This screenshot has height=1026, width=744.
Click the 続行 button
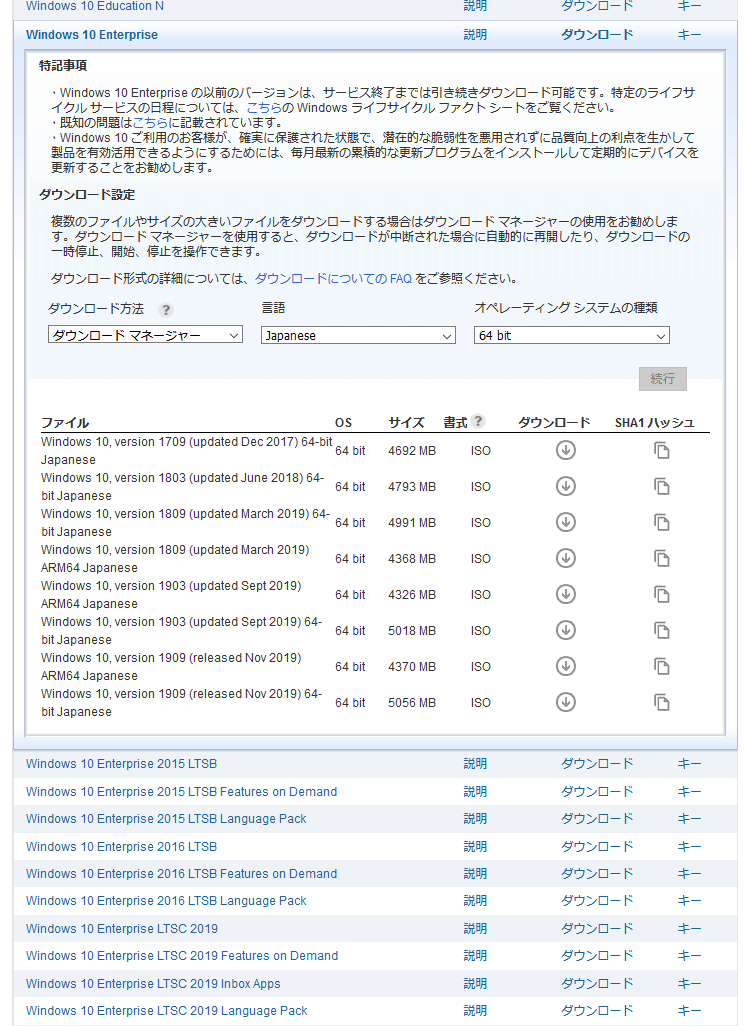tap(662, 378)
